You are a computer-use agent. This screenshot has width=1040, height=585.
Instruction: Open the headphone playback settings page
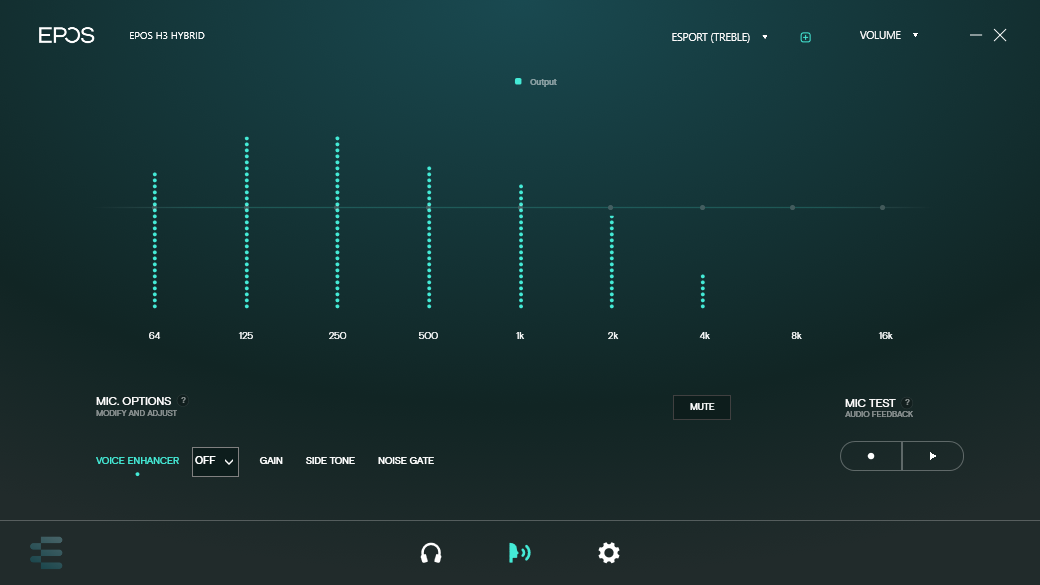click(431, 552)
